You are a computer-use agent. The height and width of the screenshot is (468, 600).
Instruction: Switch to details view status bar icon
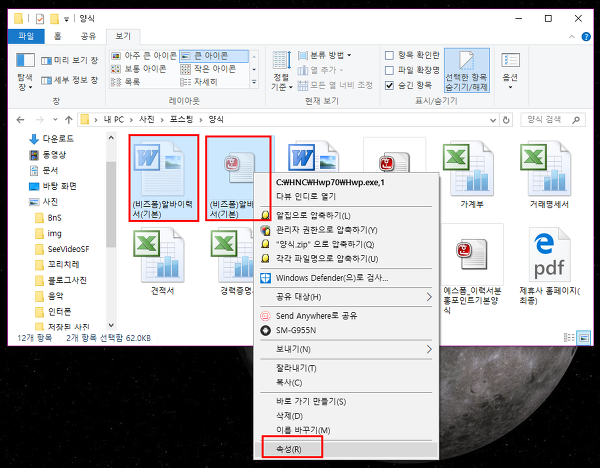[569, 338]
